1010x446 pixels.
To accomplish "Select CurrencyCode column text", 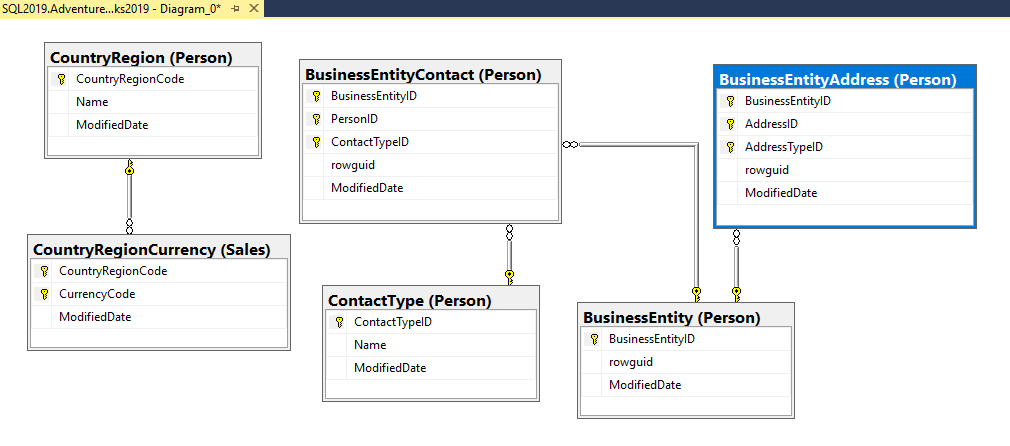I will 97,294.
